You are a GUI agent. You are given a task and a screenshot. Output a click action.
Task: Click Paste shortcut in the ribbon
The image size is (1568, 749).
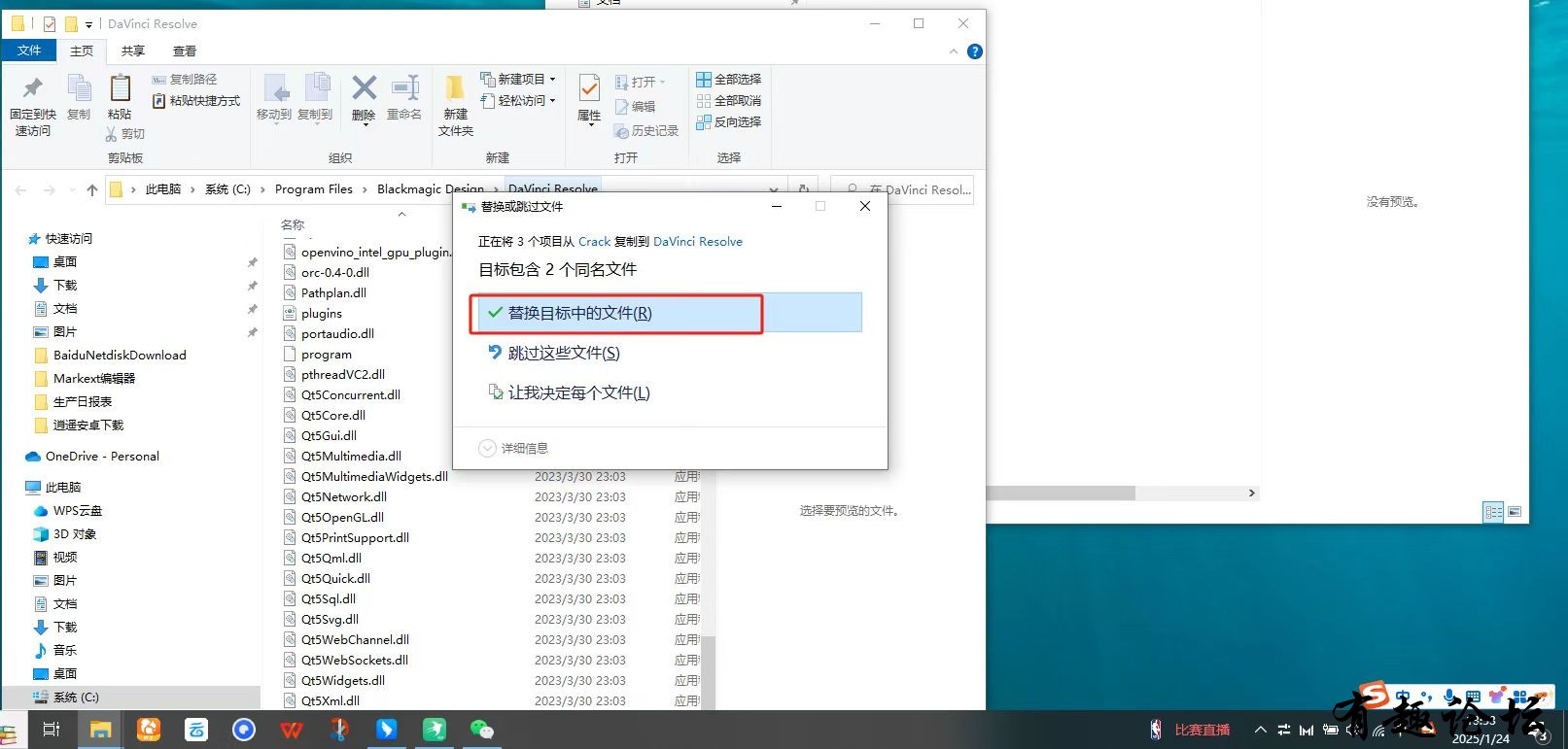tap(195, 101)
